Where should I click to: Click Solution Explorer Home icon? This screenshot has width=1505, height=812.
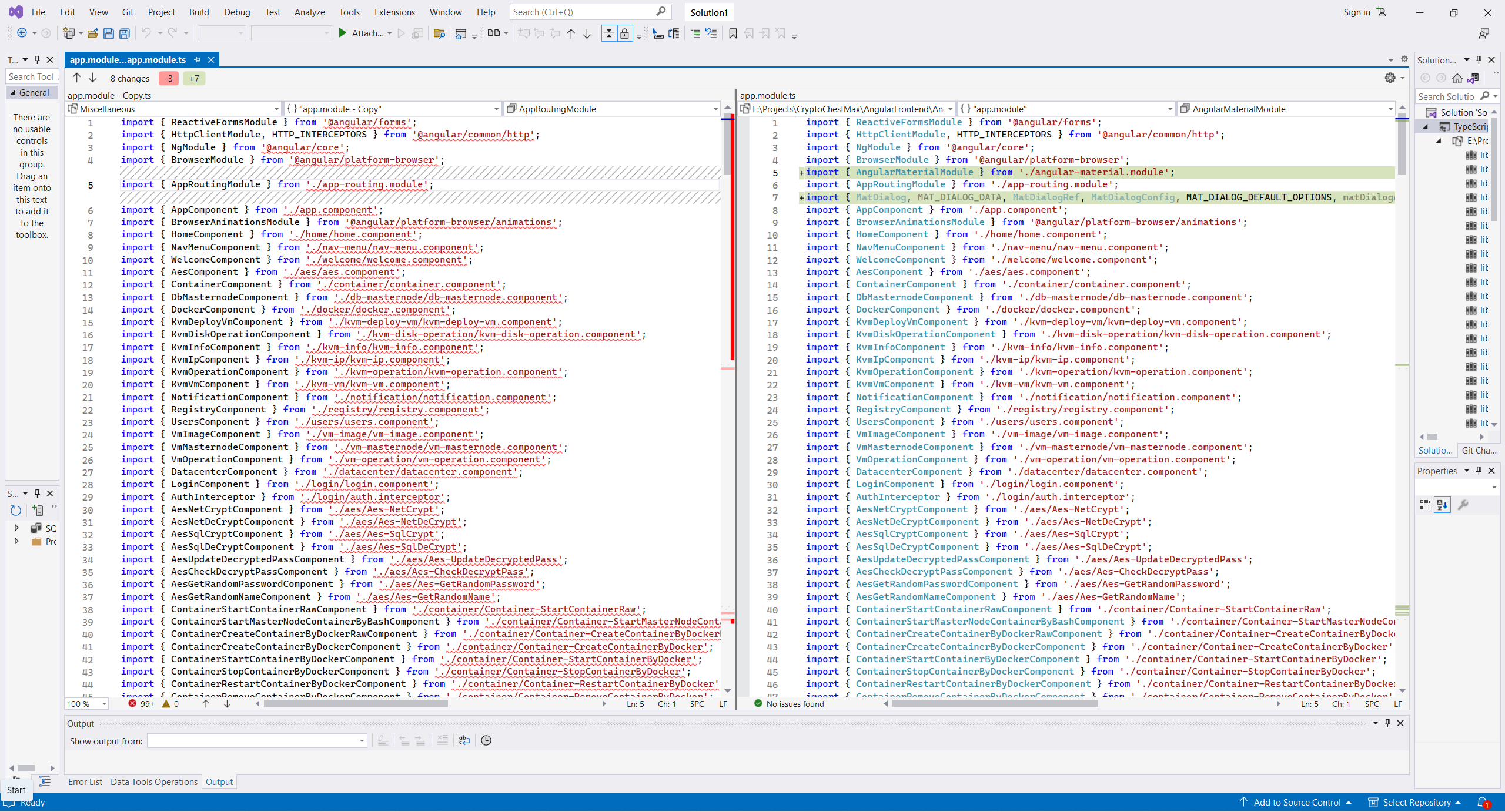(x=1457, y=78)
